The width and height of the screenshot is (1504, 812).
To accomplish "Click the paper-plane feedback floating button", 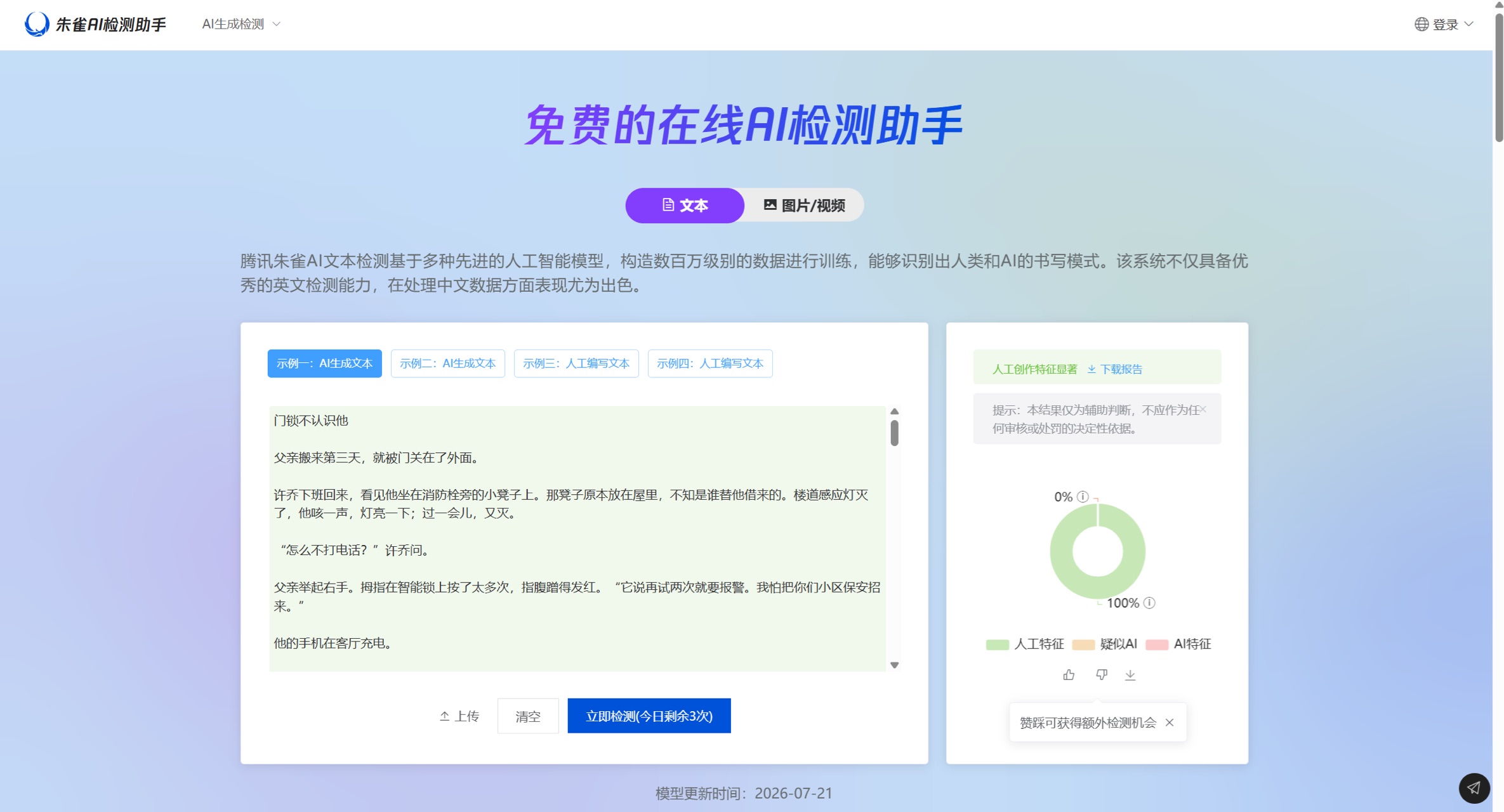I will tap(1474, 788).
